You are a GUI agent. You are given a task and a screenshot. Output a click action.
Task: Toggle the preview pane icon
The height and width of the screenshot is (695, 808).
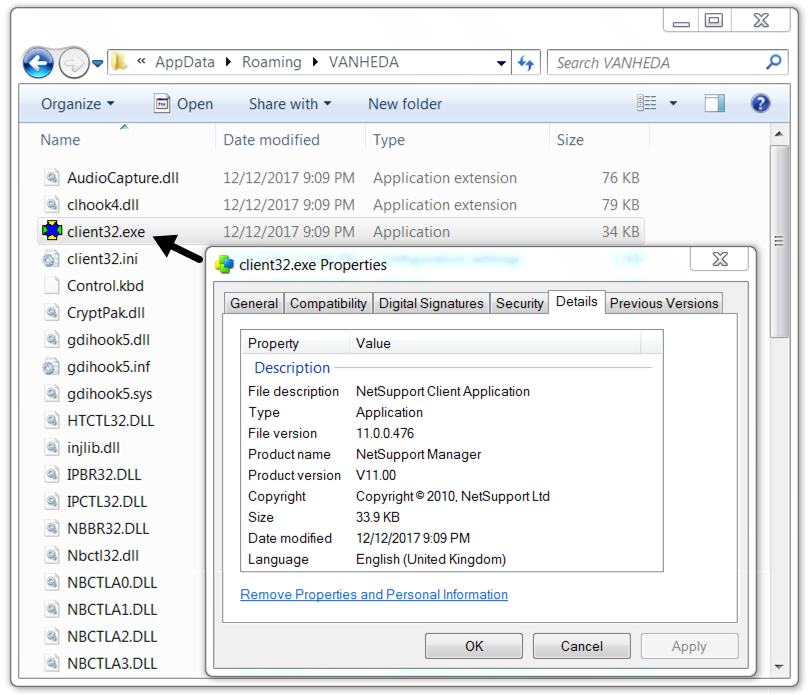click(x=715, y=104)
